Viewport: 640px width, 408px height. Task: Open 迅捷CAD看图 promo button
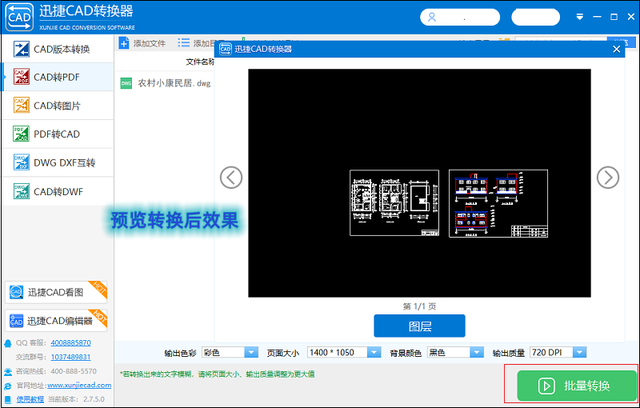pos(56,292)
